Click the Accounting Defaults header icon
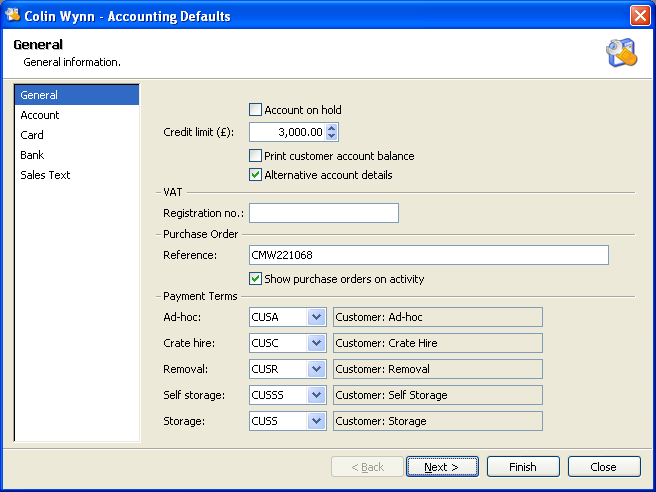 (621, 52)
